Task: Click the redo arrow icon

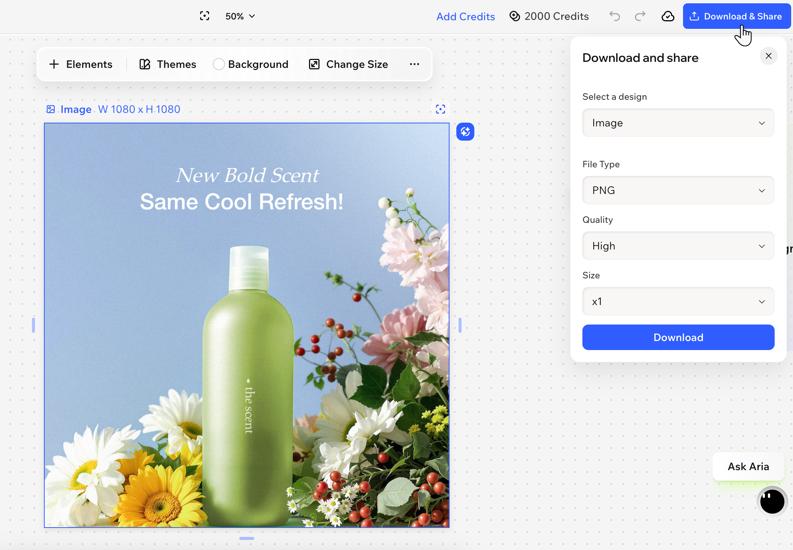Action: coord(640,16)
